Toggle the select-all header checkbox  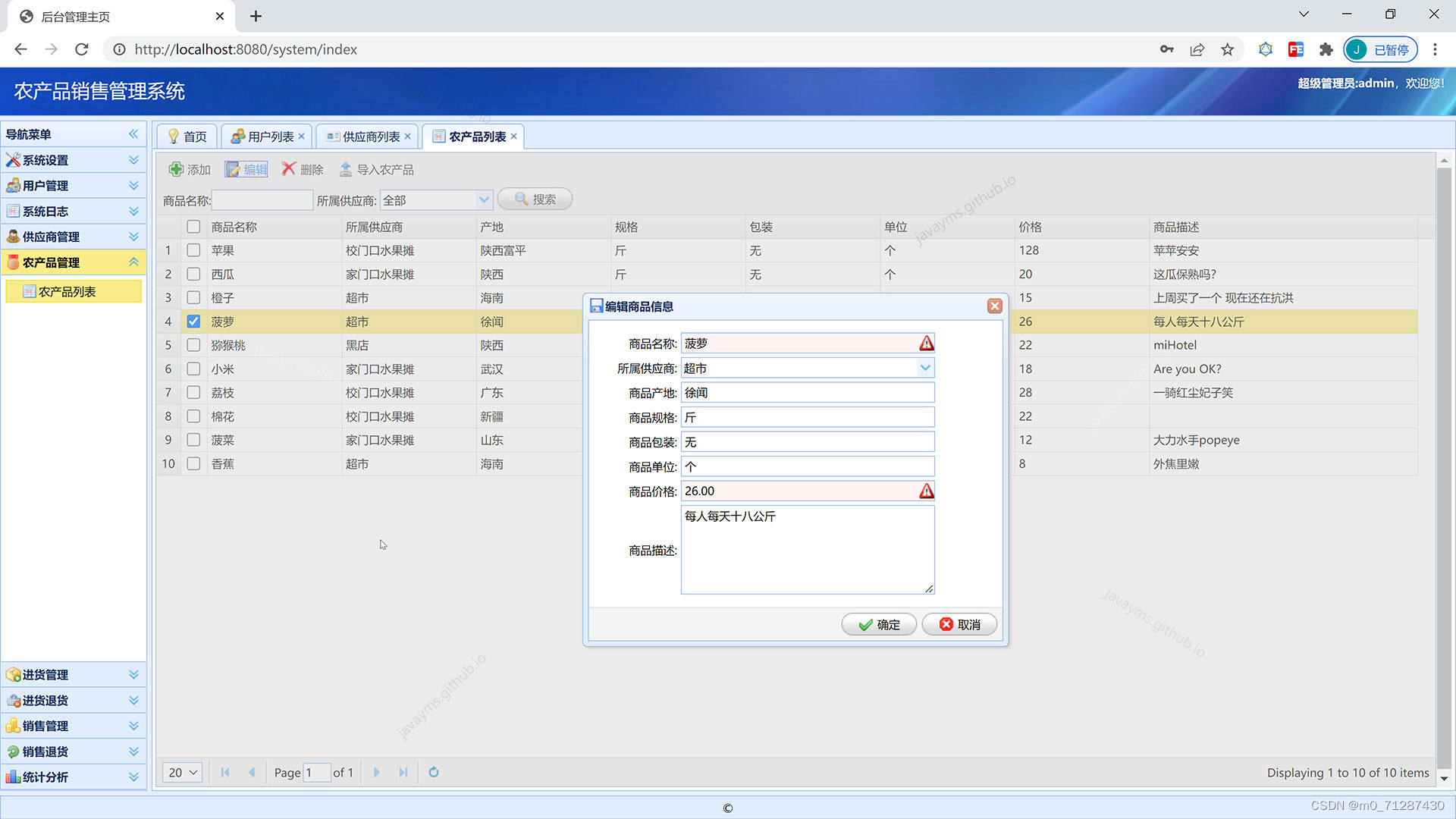click(193, 227)
